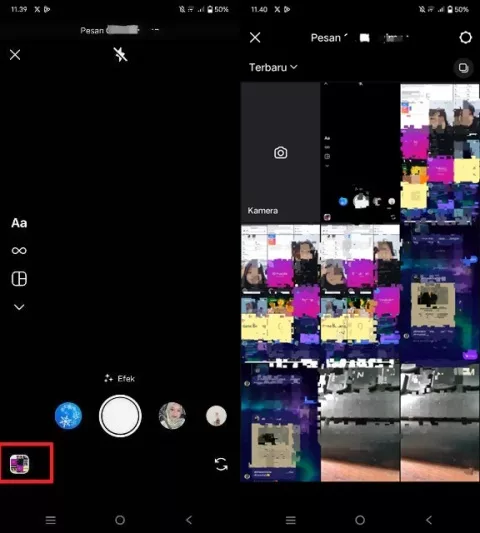Open the Aa text mode tool
The image size is (480, 533).
(x=19, y=223)
